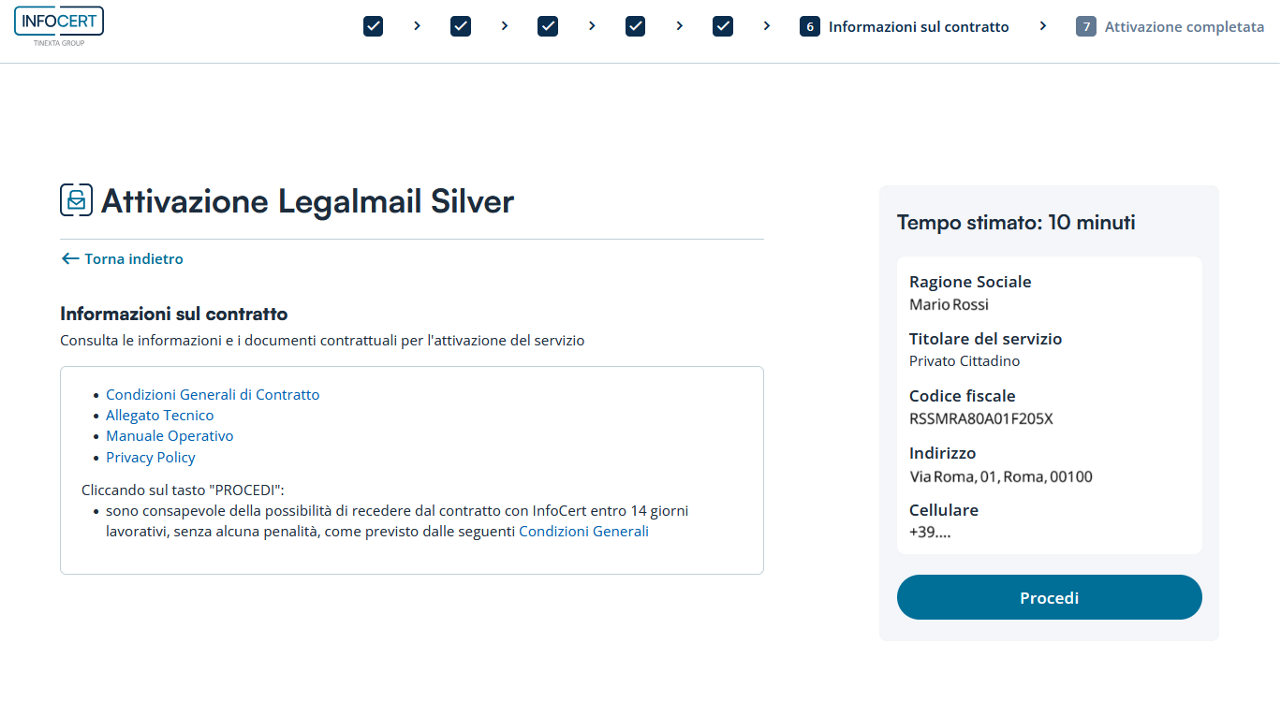Click the first completed step checkmark

pyautogui.click(x=373, y=27)
